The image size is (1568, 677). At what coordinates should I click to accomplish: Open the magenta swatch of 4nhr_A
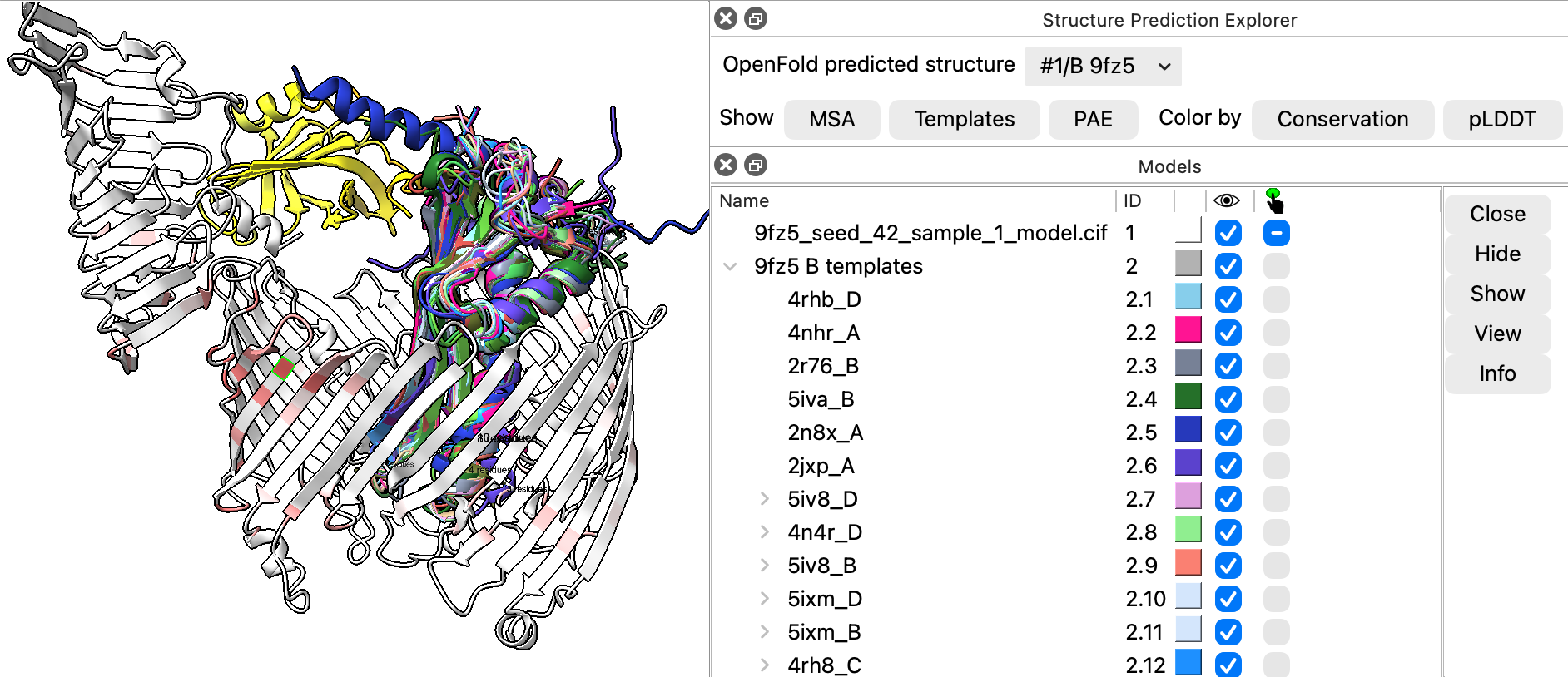[x=1188, y=330]
